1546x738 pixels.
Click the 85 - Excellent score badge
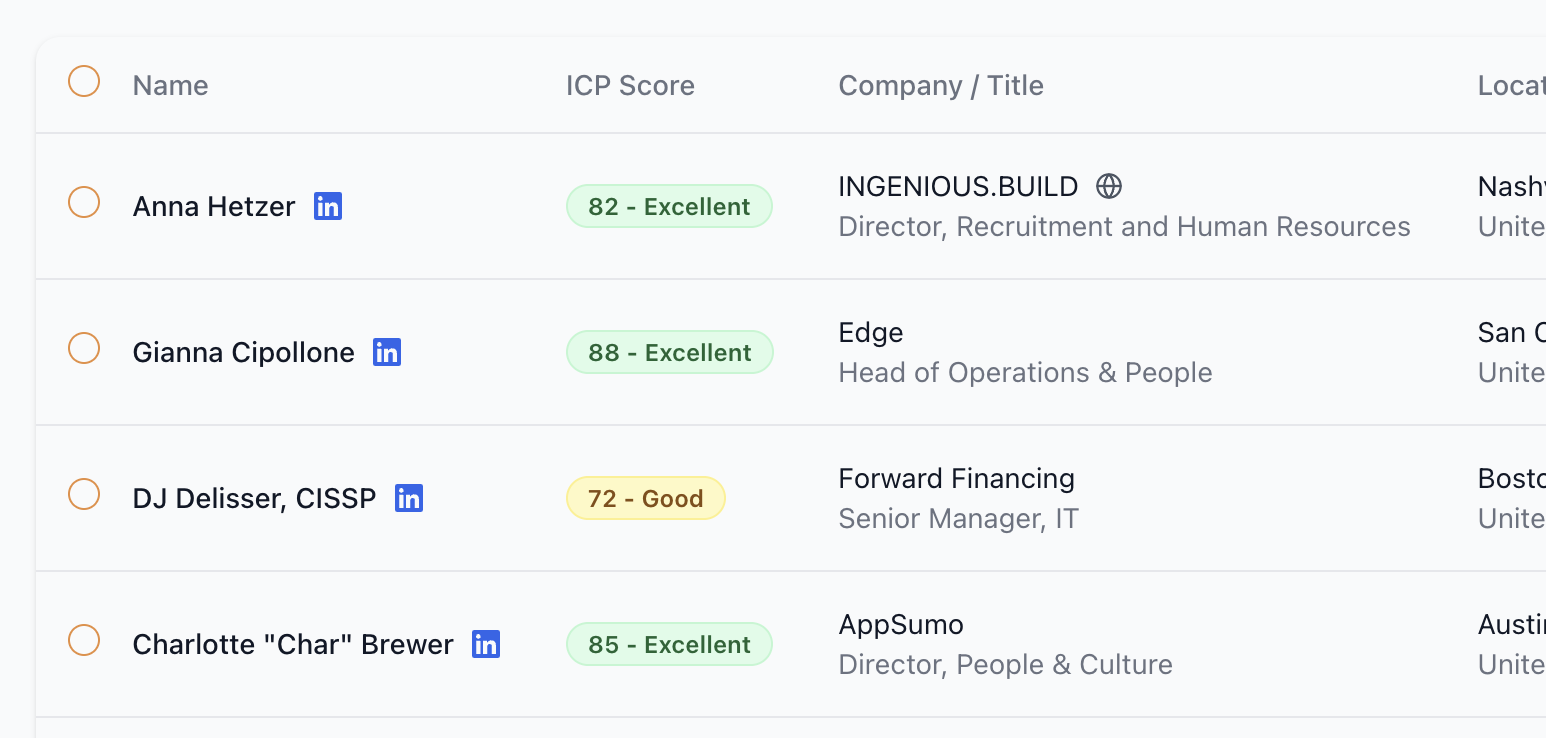pyautogui.click(x=669, y=645)
